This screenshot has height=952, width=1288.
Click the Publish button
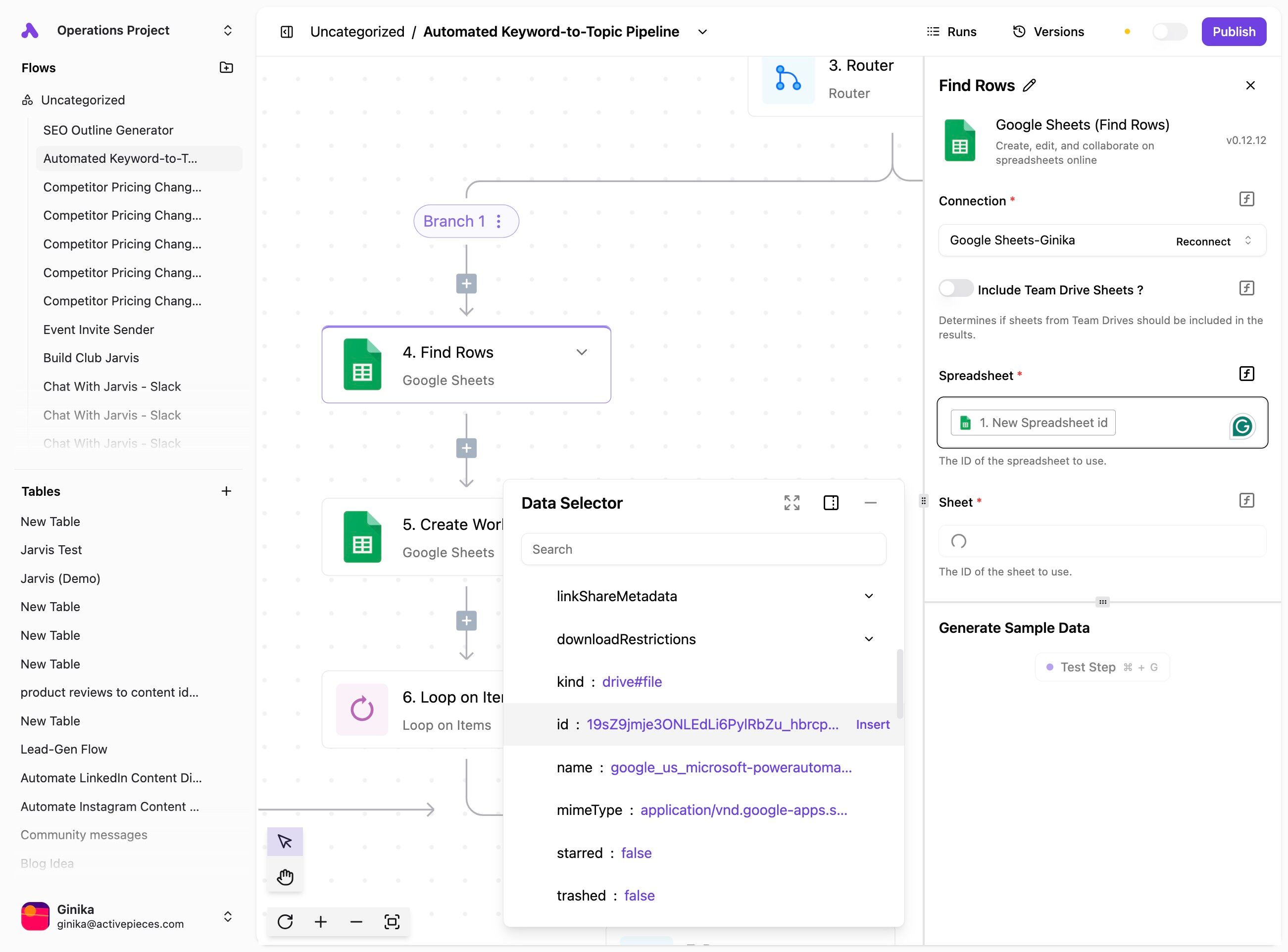click(x=1233, y=32)
